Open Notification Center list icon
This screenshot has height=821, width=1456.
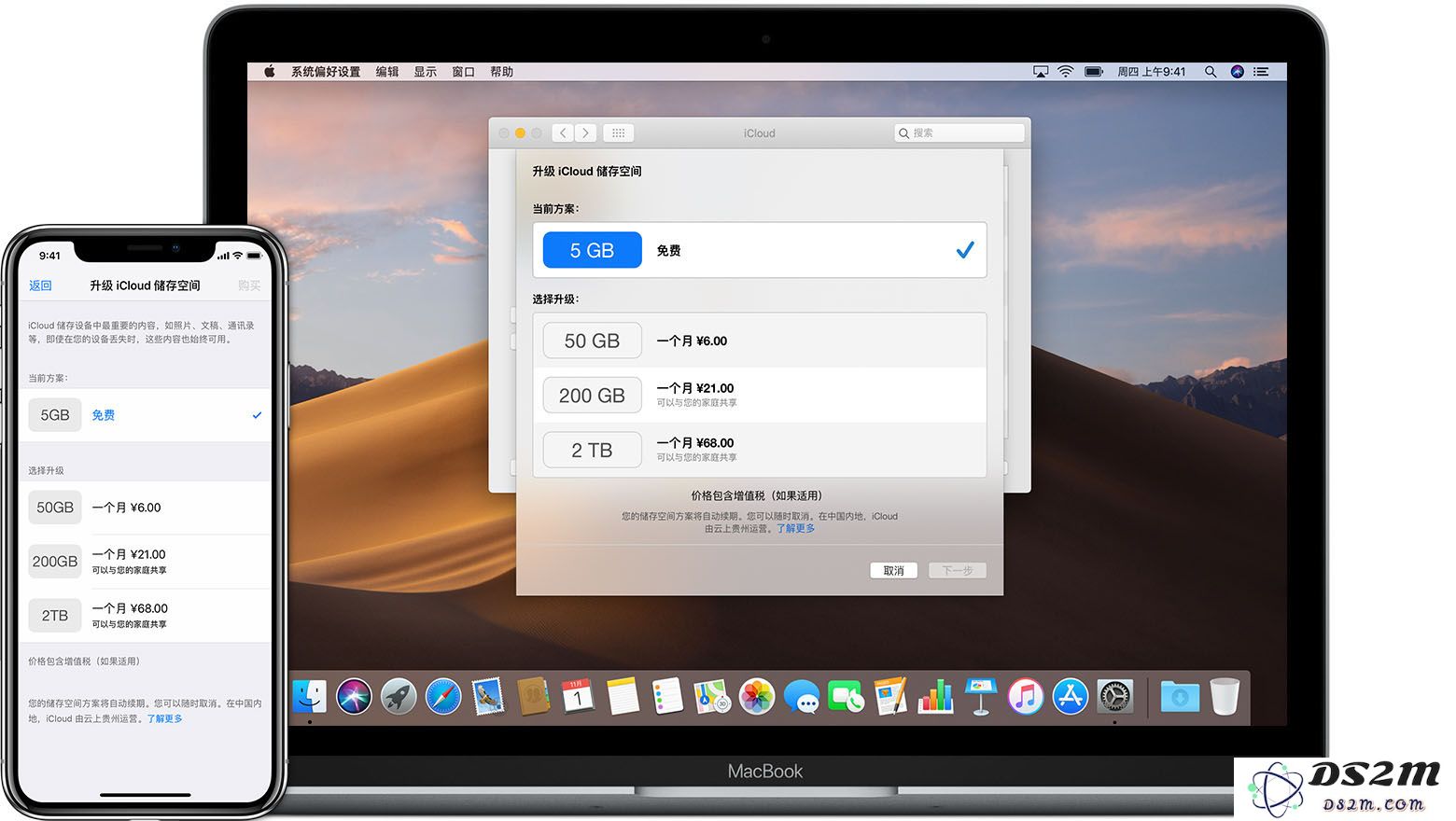pyautogui.click(x=1261, y=72)
